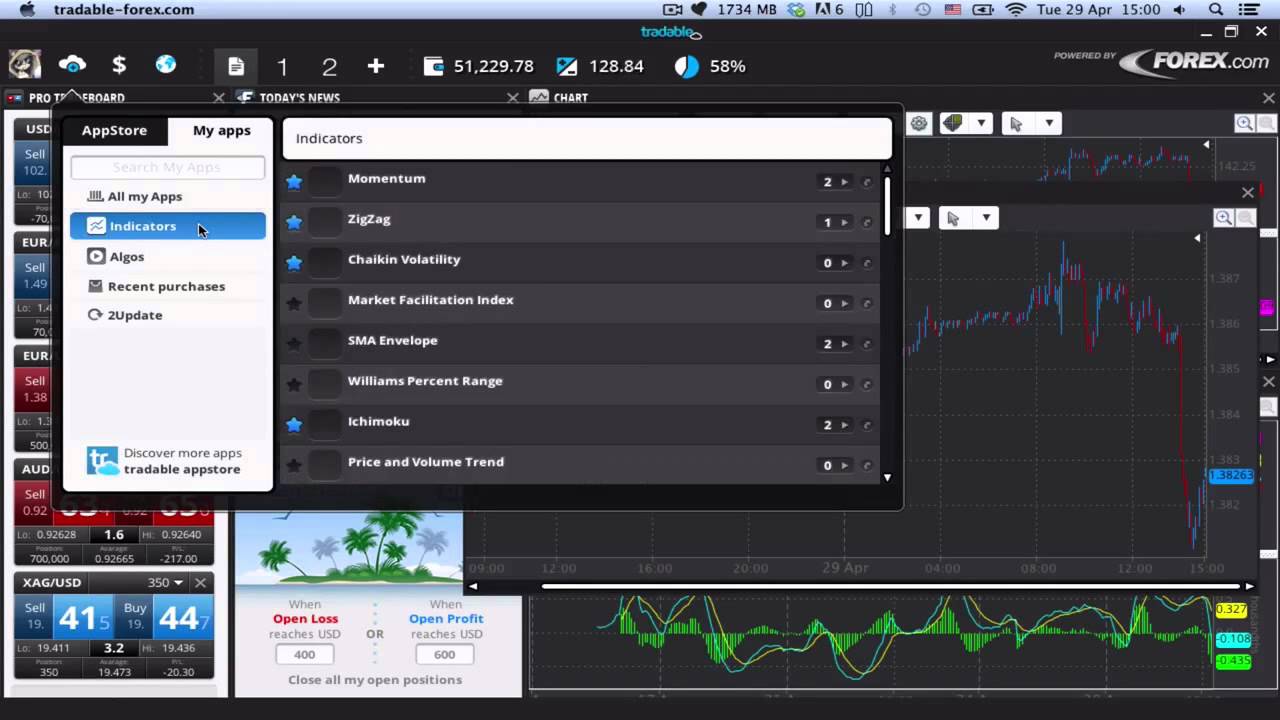The width and height of the screenshot is (1280, 720).
Task: Select workspace 1
Action: (282, 67)
